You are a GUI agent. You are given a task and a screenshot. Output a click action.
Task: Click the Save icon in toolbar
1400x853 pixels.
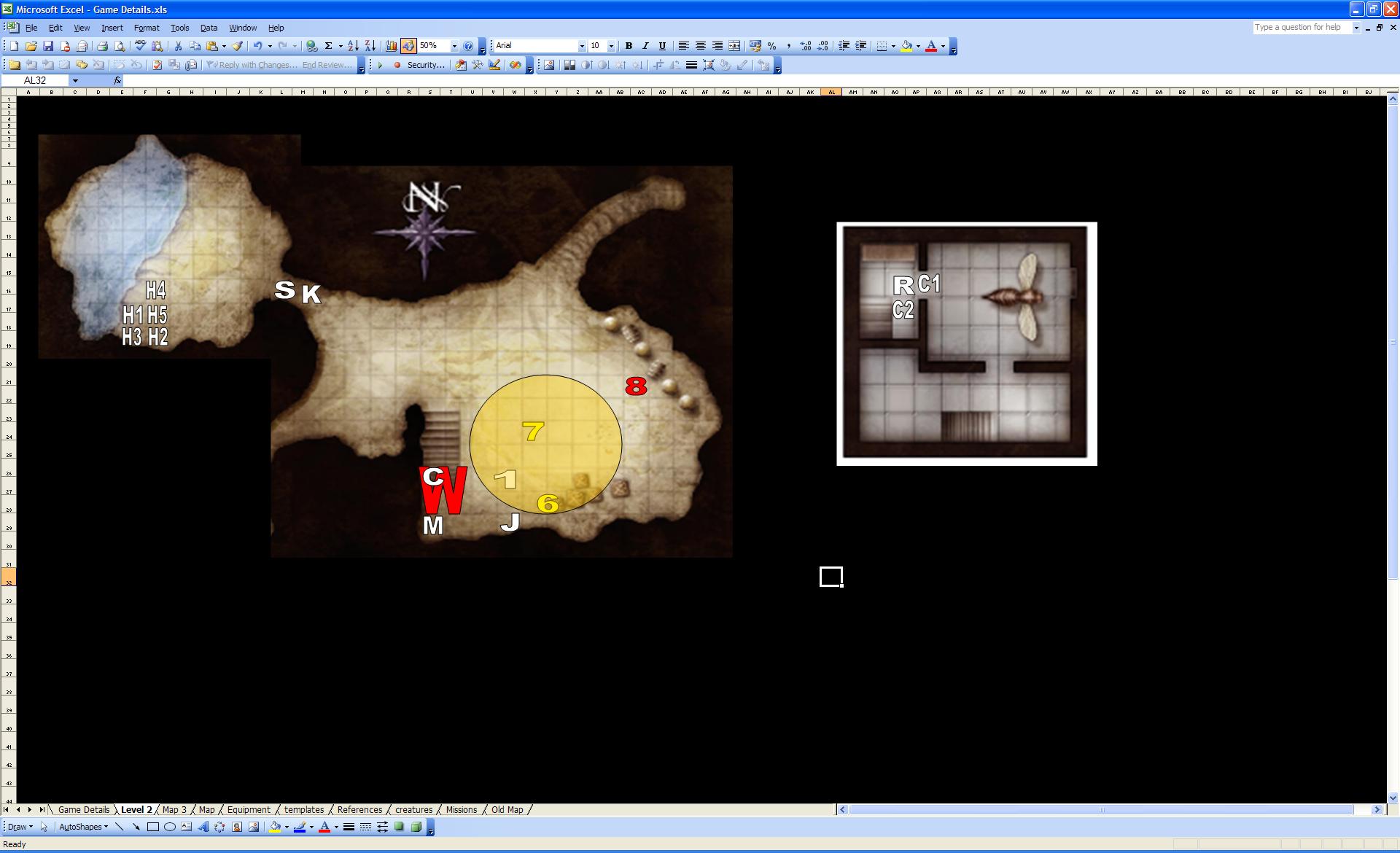pos(48,46)
